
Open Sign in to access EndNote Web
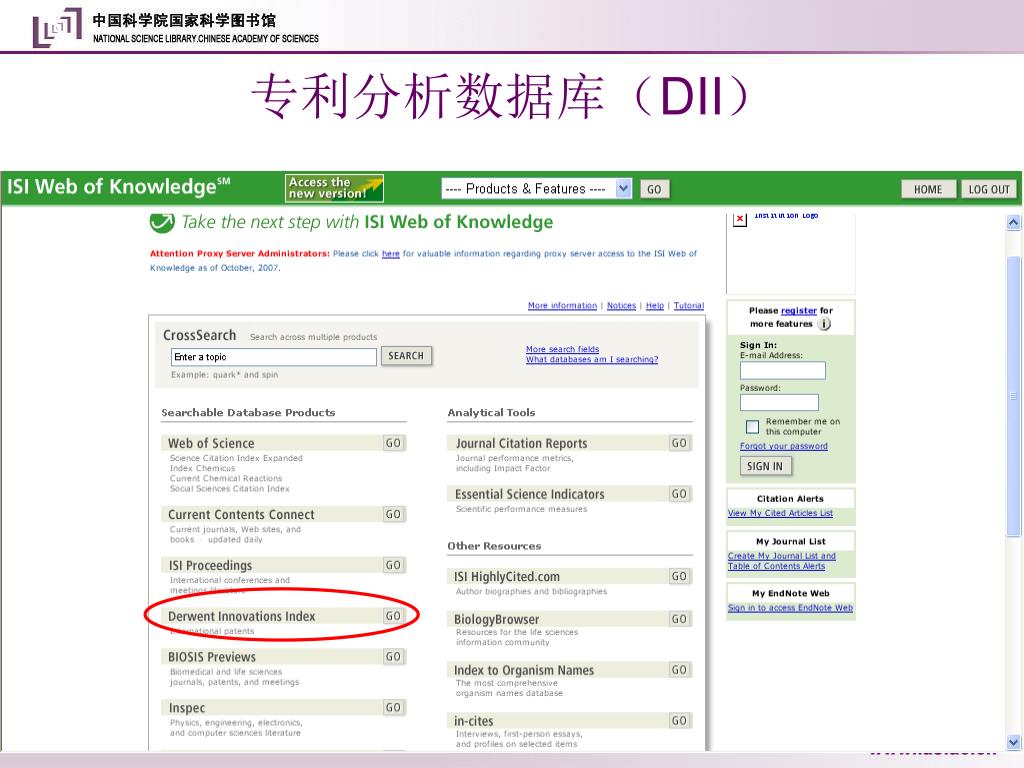point(790,608)
